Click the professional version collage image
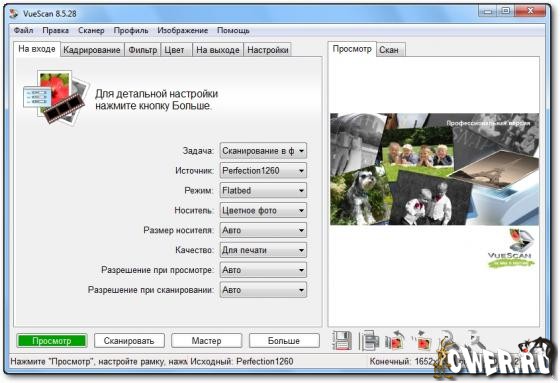 click(434, 169)
